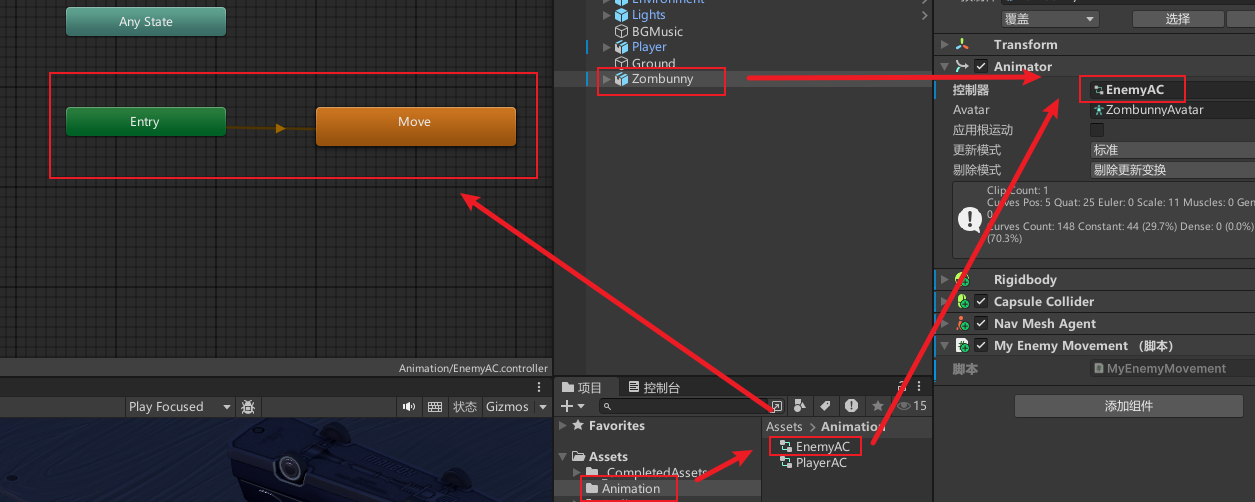The width and height of the screenshot is (1255, 502).
Task: Toggle the keyboard shortcuts icon in Game view
Action: (435, 407)
